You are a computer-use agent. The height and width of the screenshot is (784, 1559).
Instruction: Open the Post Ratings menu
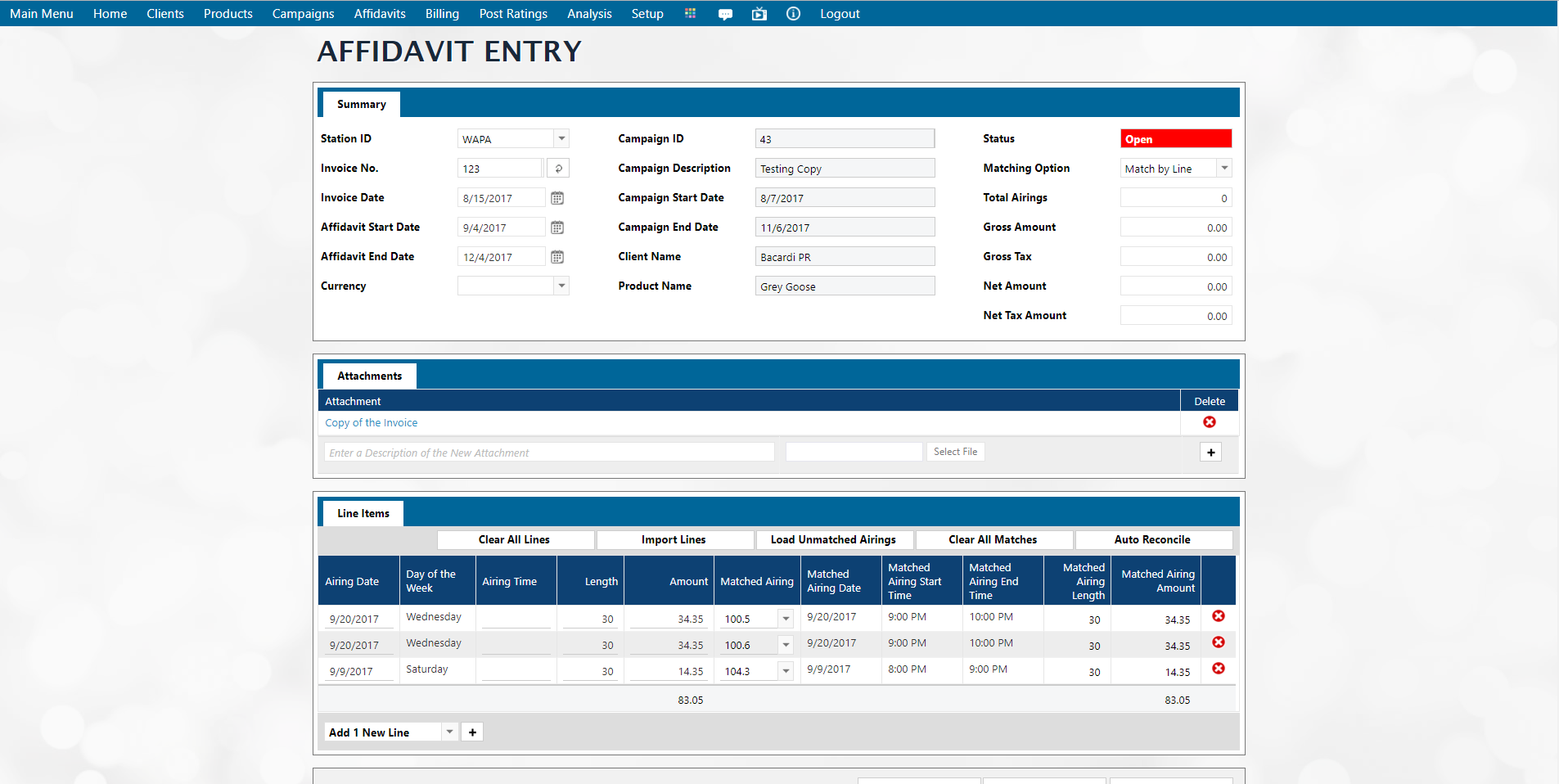(513, 14)
